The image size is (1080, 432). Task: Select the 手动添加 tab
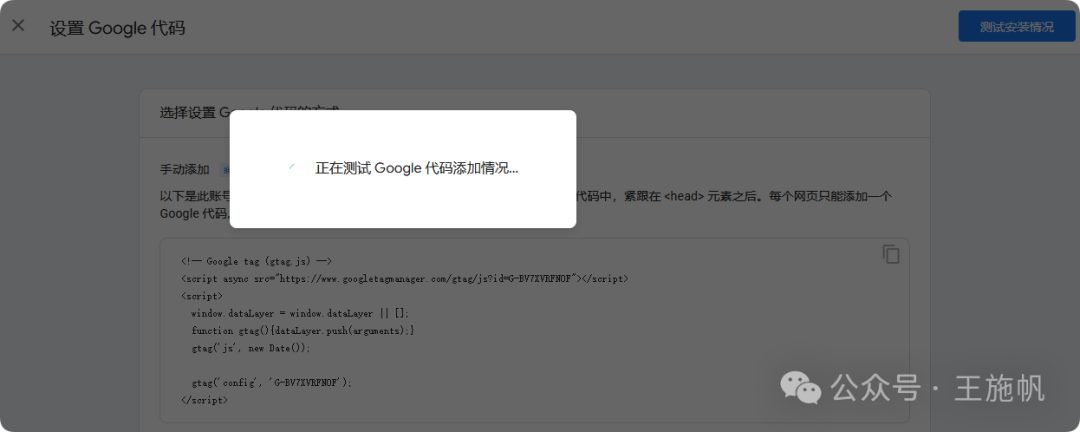pos(185,169)
